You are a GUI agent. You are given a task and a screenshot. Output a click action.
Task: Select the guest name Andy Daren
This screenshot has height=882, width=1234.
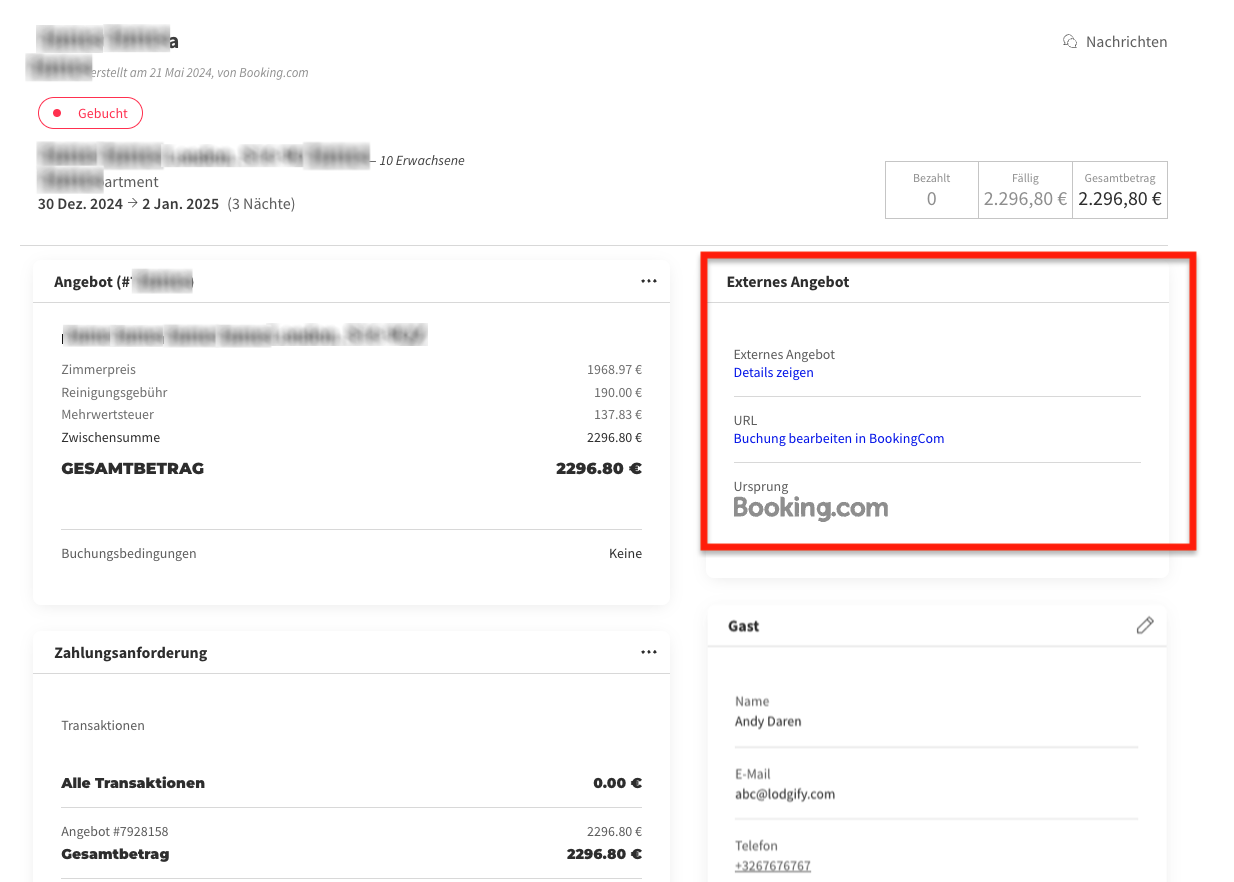pos(768,721)
